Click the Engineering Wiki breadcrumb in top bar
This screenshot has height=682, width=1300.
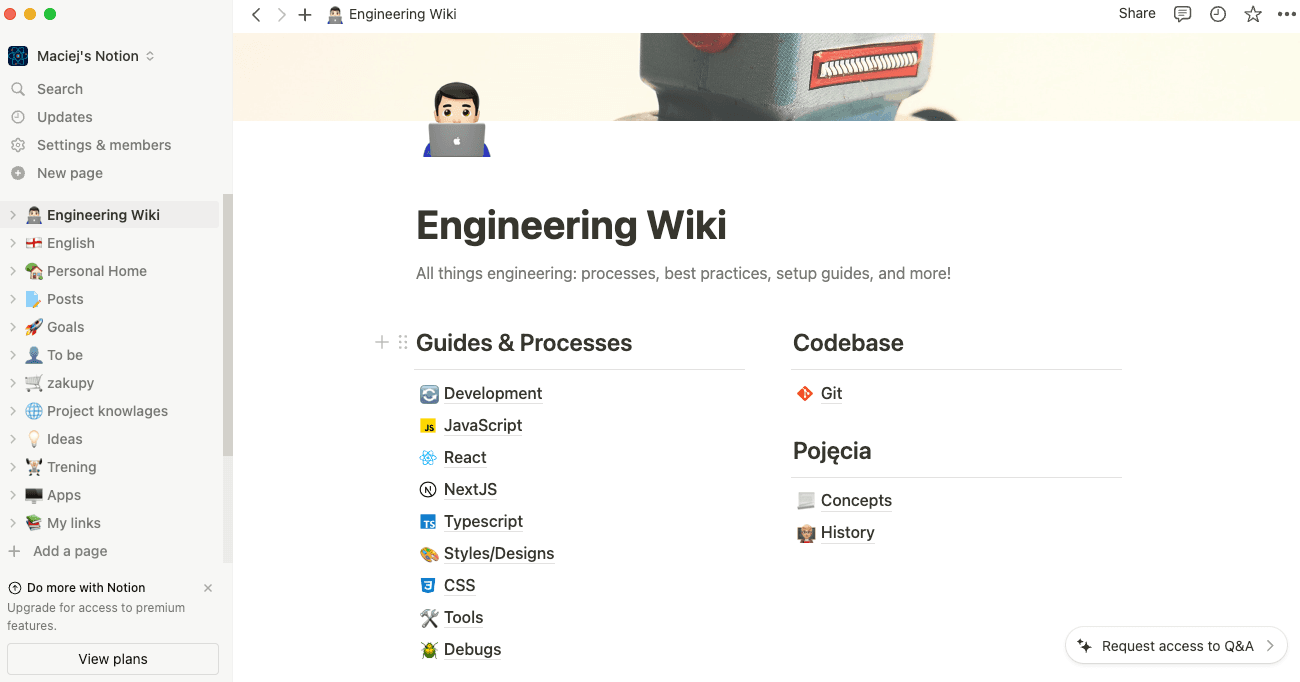click(x=392, y=15)
